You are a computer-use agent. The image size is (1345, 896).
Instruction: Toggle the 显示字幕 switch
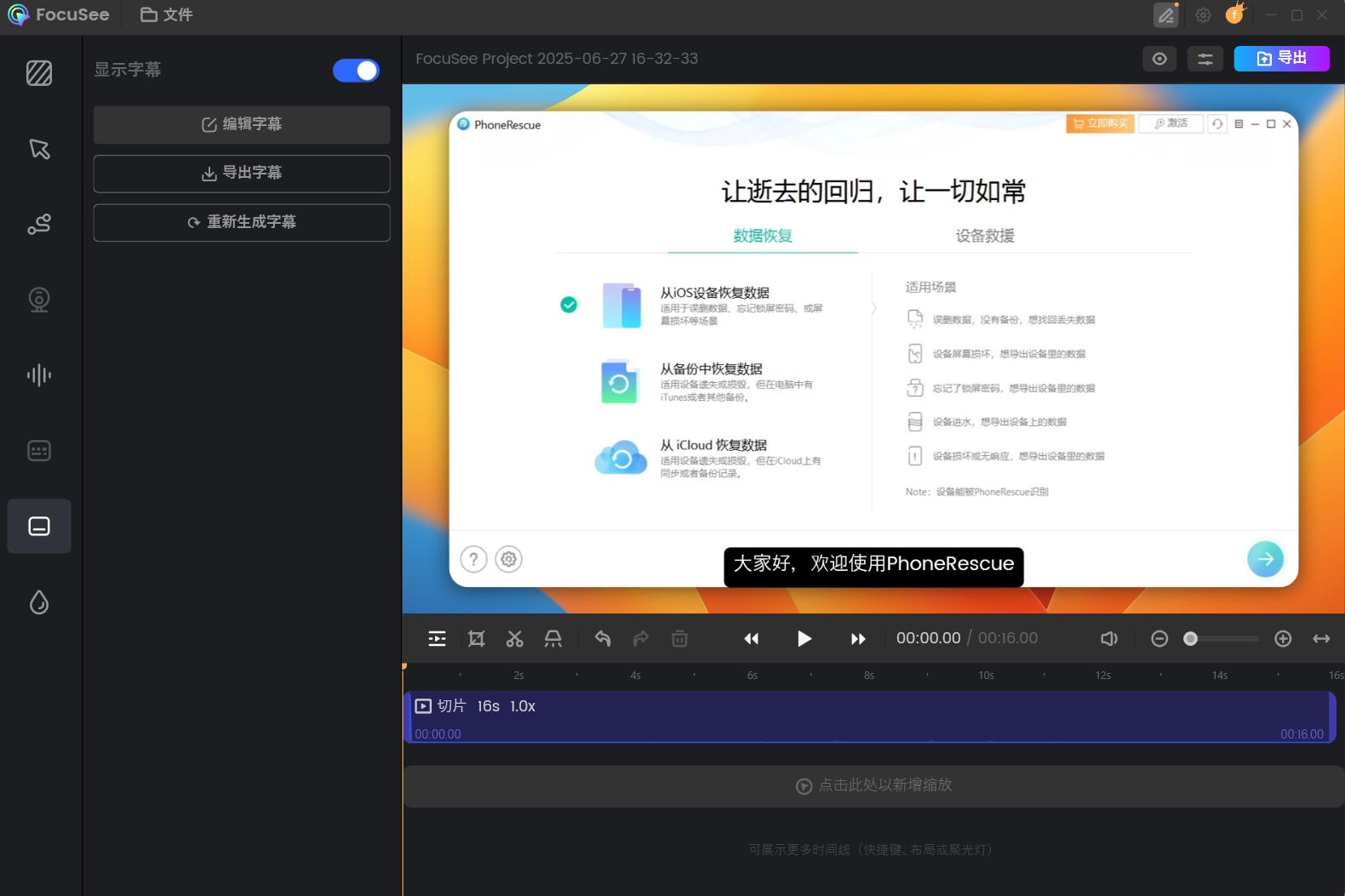pos(356,71)
